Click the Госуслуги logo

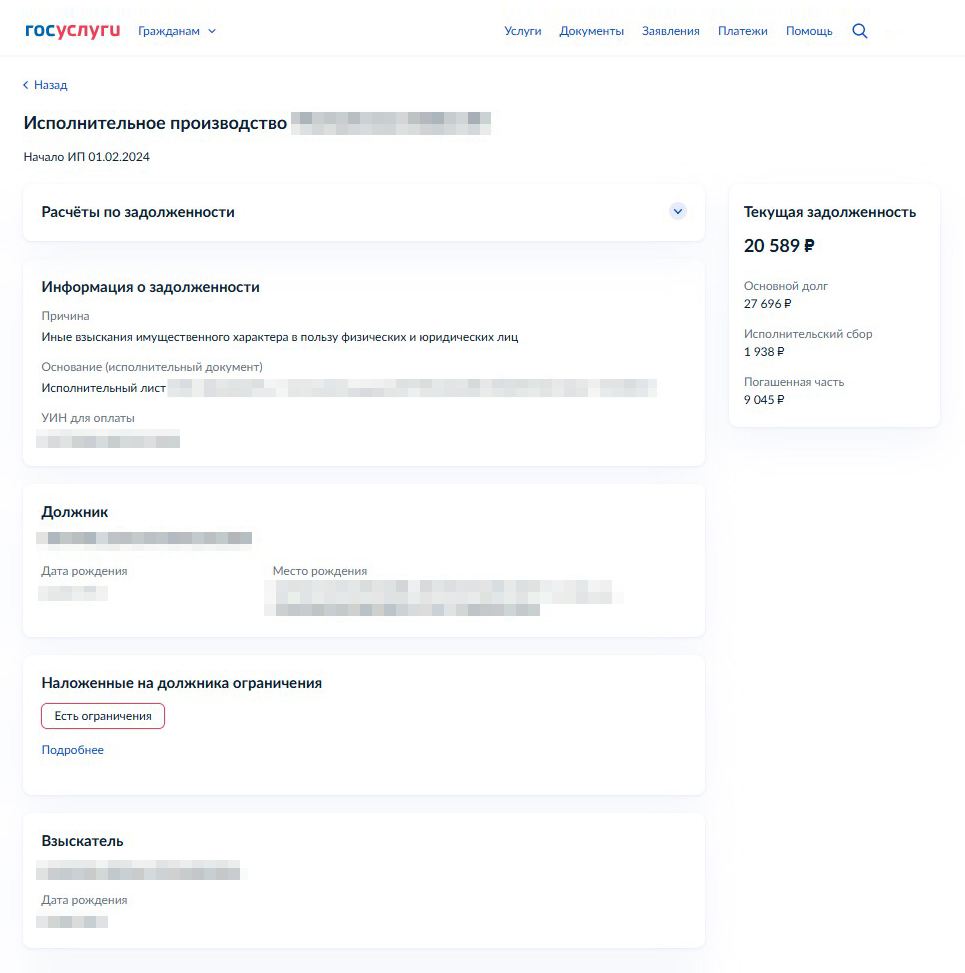click(73, 30)
